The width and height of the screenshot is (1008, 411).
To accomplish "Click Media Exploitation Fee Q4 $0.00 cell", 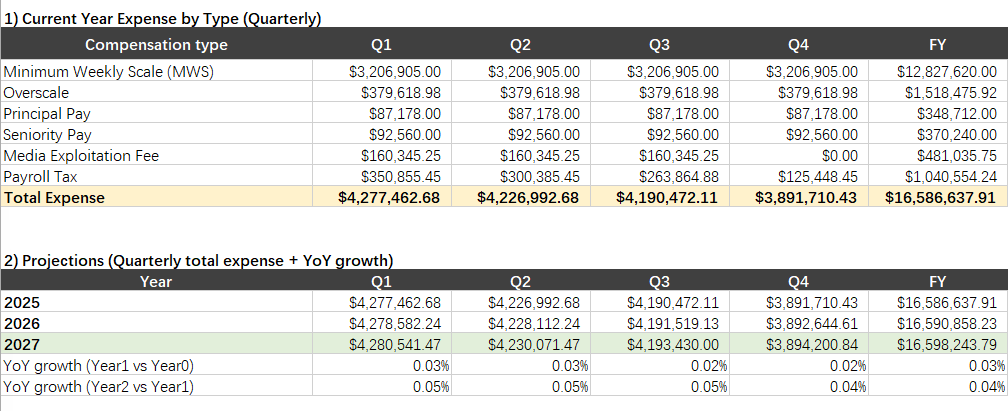I will pyautogui.click(x=798, y=156).
